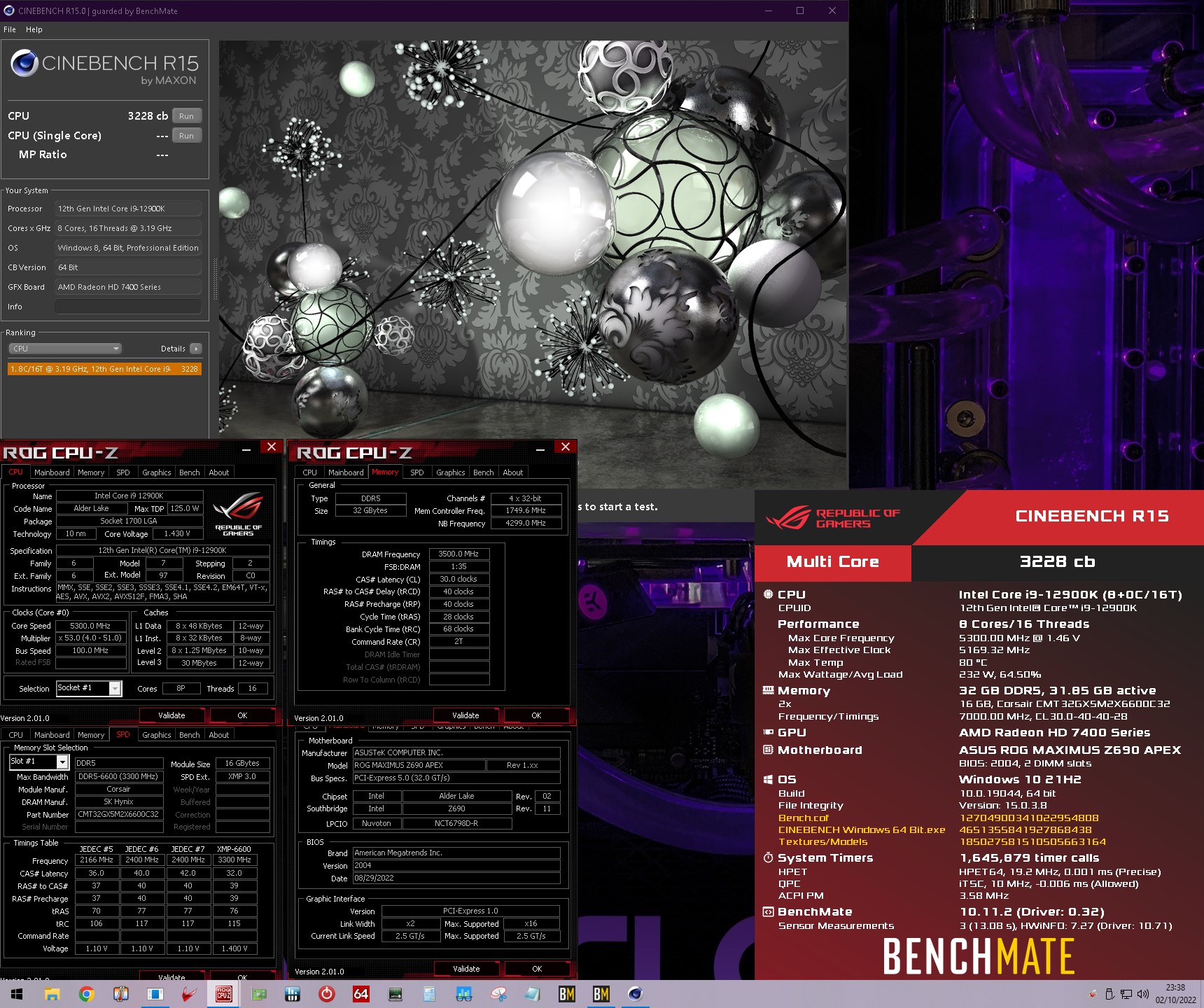Viewport: 1204px width, 1008px height.
Task: Open network status from the system tray
Action: (1126, 994)
